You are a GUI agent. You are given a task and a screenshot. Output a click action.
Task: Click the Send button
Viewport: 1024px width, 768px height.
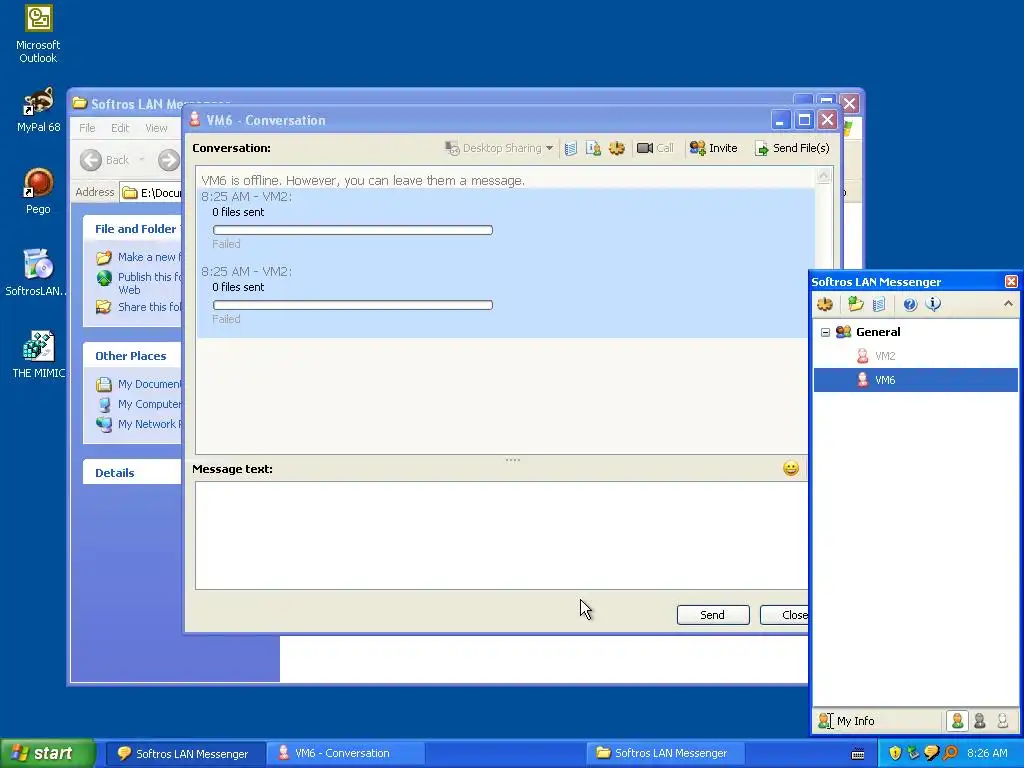click(x=712, y=615)
